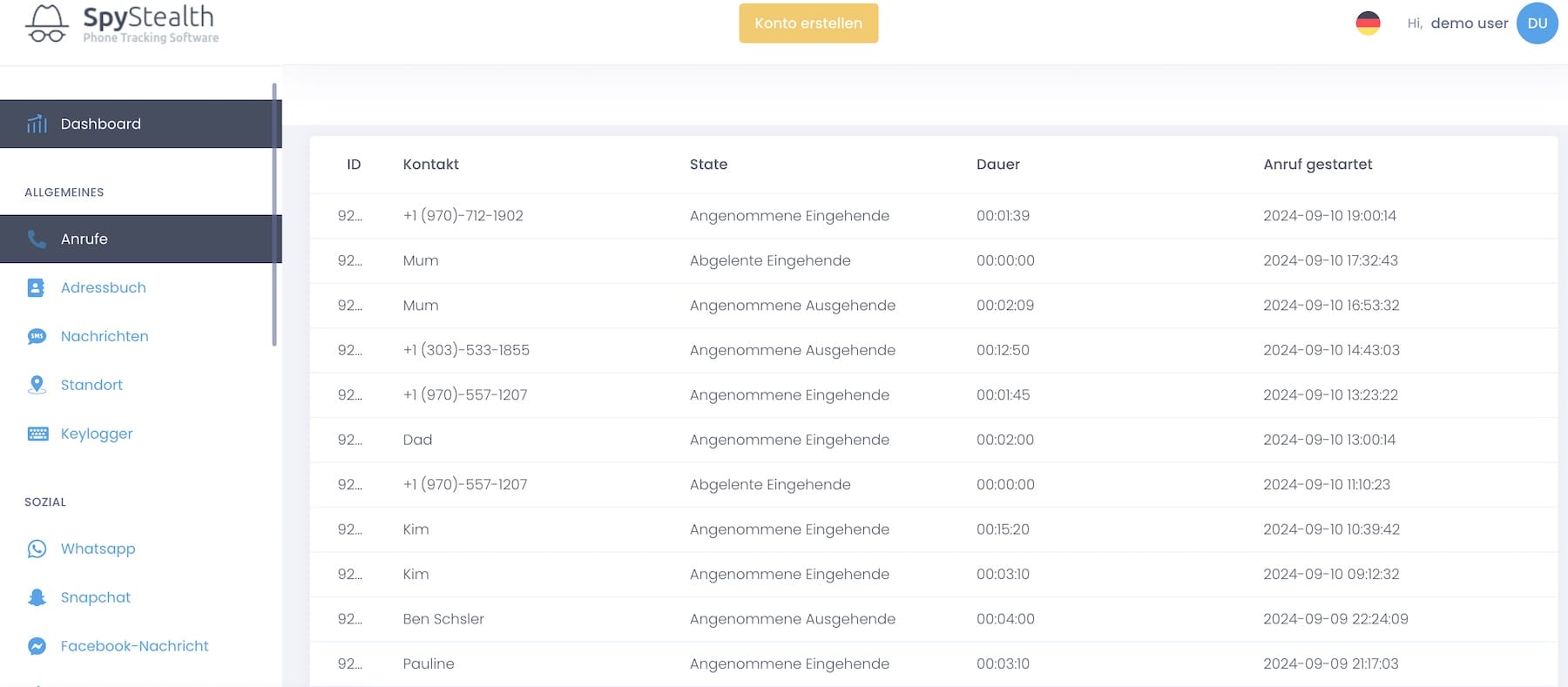Image resolution: width=1568 pixels, height=687 pixels.
Task: Go to Nachrichten section
Action: pyautogui.click(x=105, y=336)
